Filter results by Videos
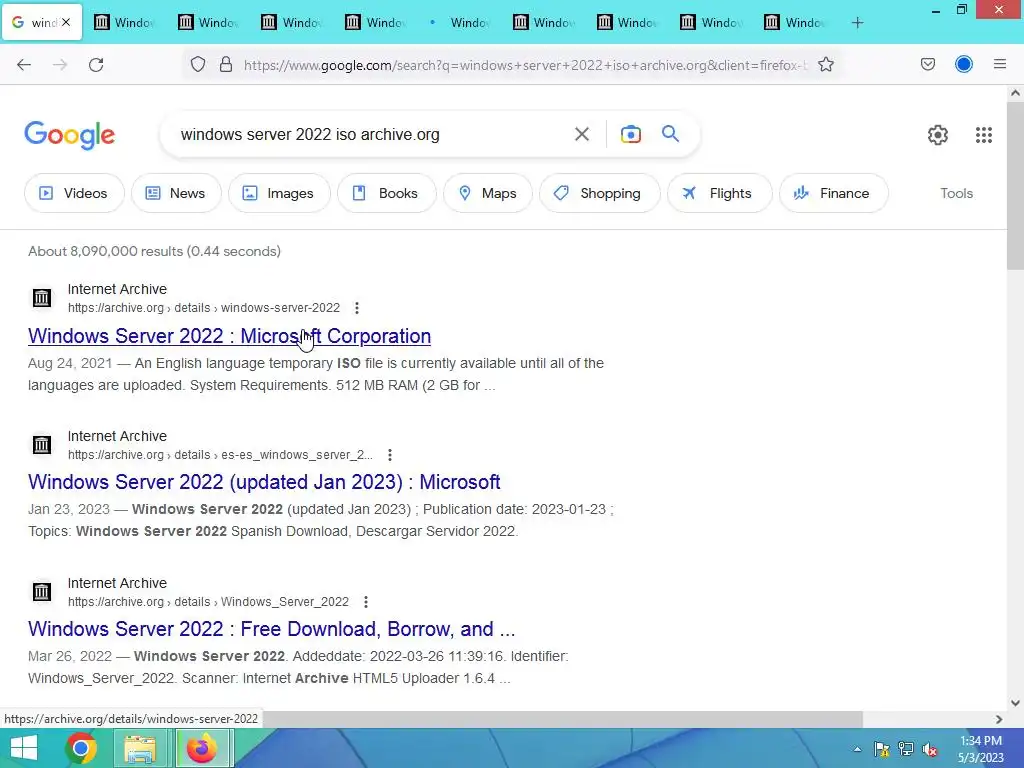1024x768 pixels. click(x=74, y=193)
